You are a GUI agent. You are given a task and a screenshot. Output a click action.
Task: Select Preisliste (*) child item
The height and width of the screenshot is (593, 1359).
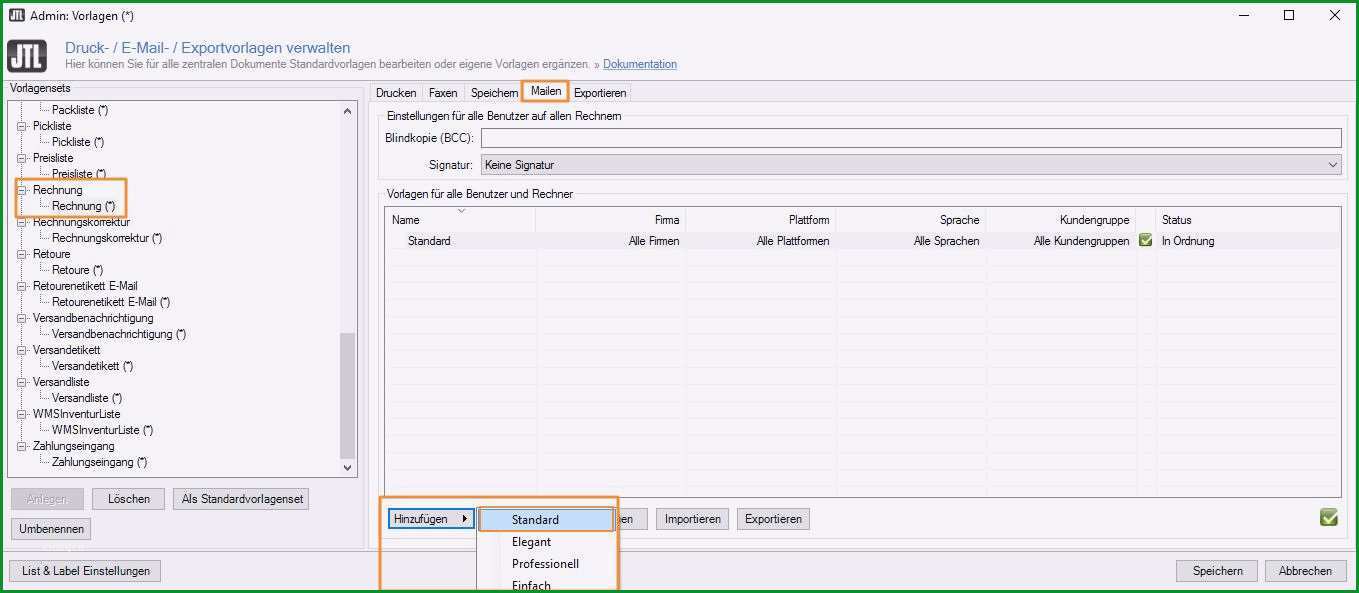(x=79, y=174)
